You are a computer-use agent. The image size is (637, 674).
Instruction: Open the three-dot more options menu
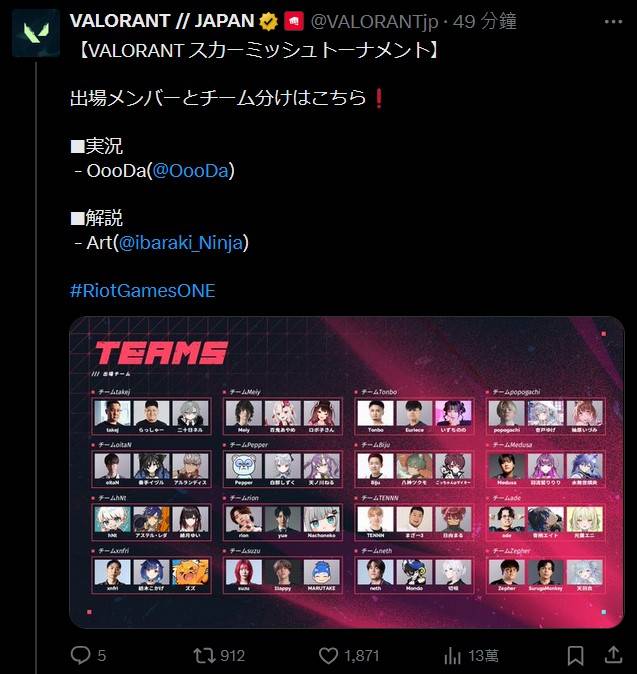click(x=613, y=21)
